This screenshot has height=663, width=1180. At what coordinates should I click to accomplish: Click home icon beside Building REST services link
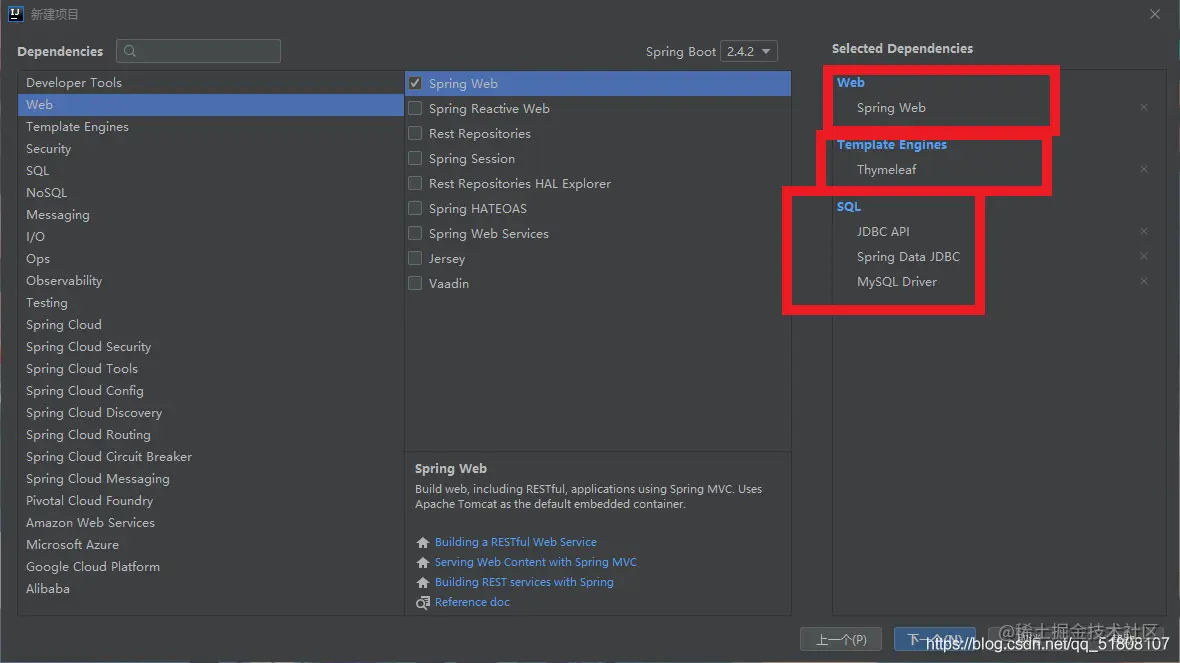422,582
